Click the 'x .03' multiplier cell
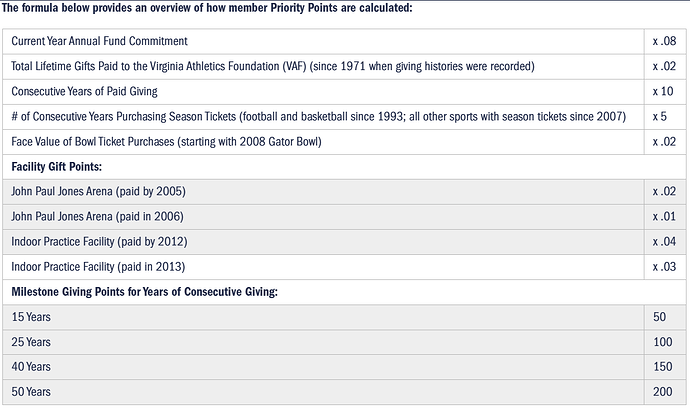Viewport: 690px width, 408px height. [662, 266]
